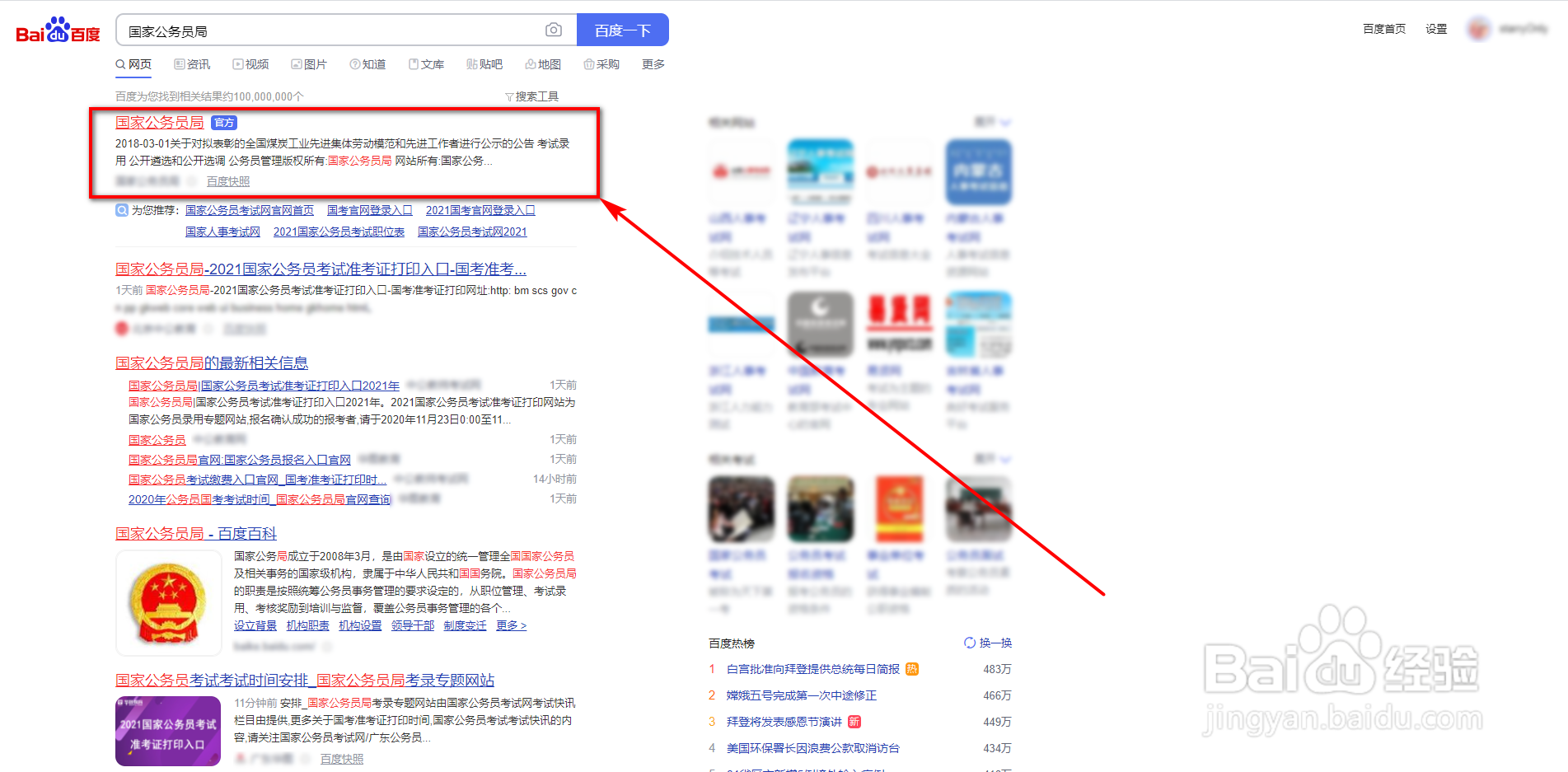Open the 地图 tab
Screen dimensions: 1568x772
click(543, 64)
